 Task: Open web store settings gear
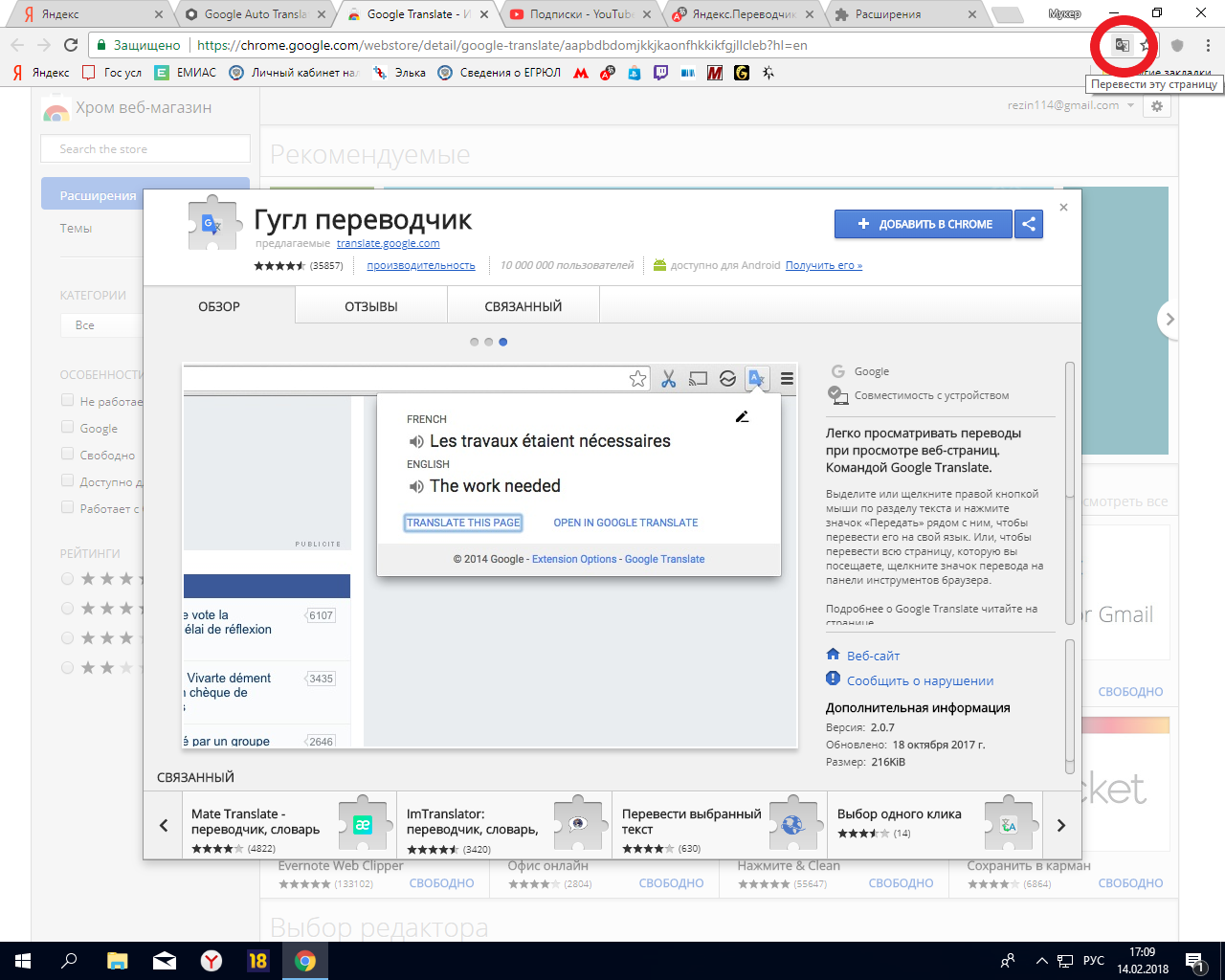tap(1157, 106)
